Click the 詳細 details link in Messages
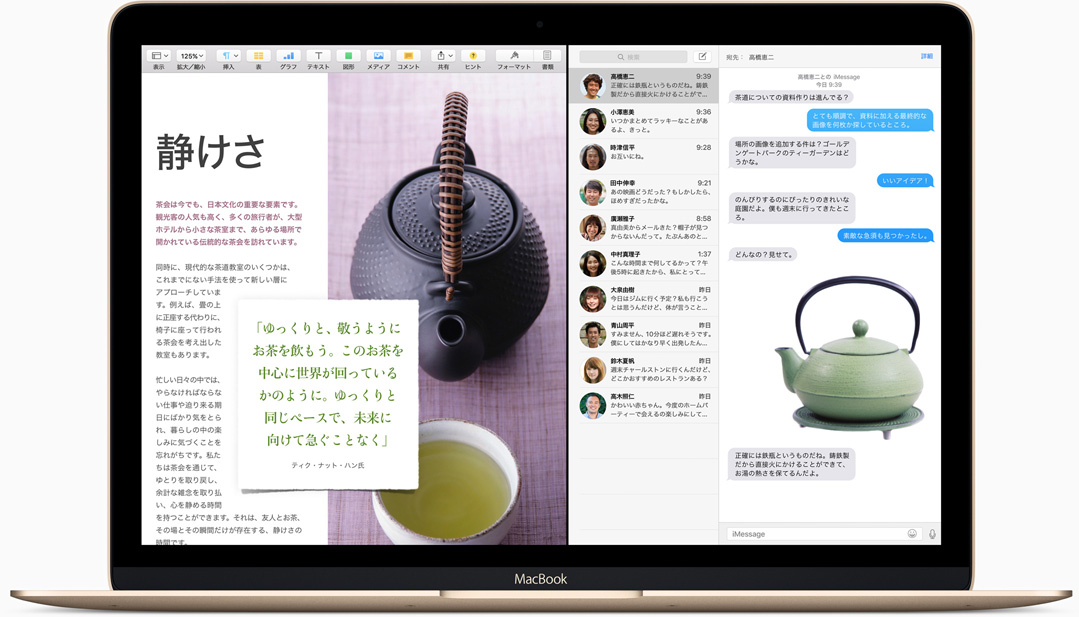This screenshot has height=617, width=1079. 926,56
